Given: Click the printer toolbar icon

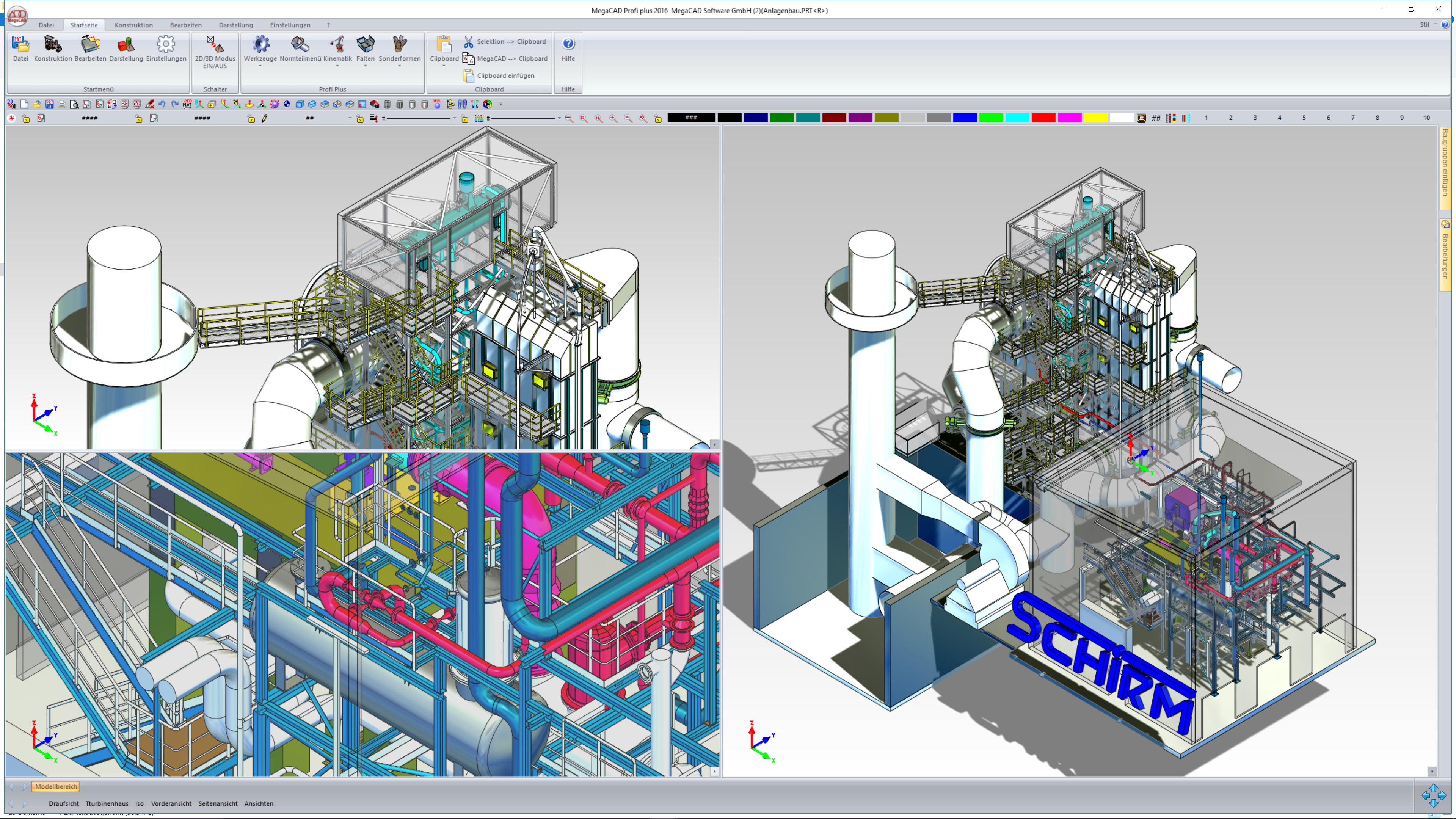Looking at the screenshot, I should pyautogui.click(x=61, y=104).
